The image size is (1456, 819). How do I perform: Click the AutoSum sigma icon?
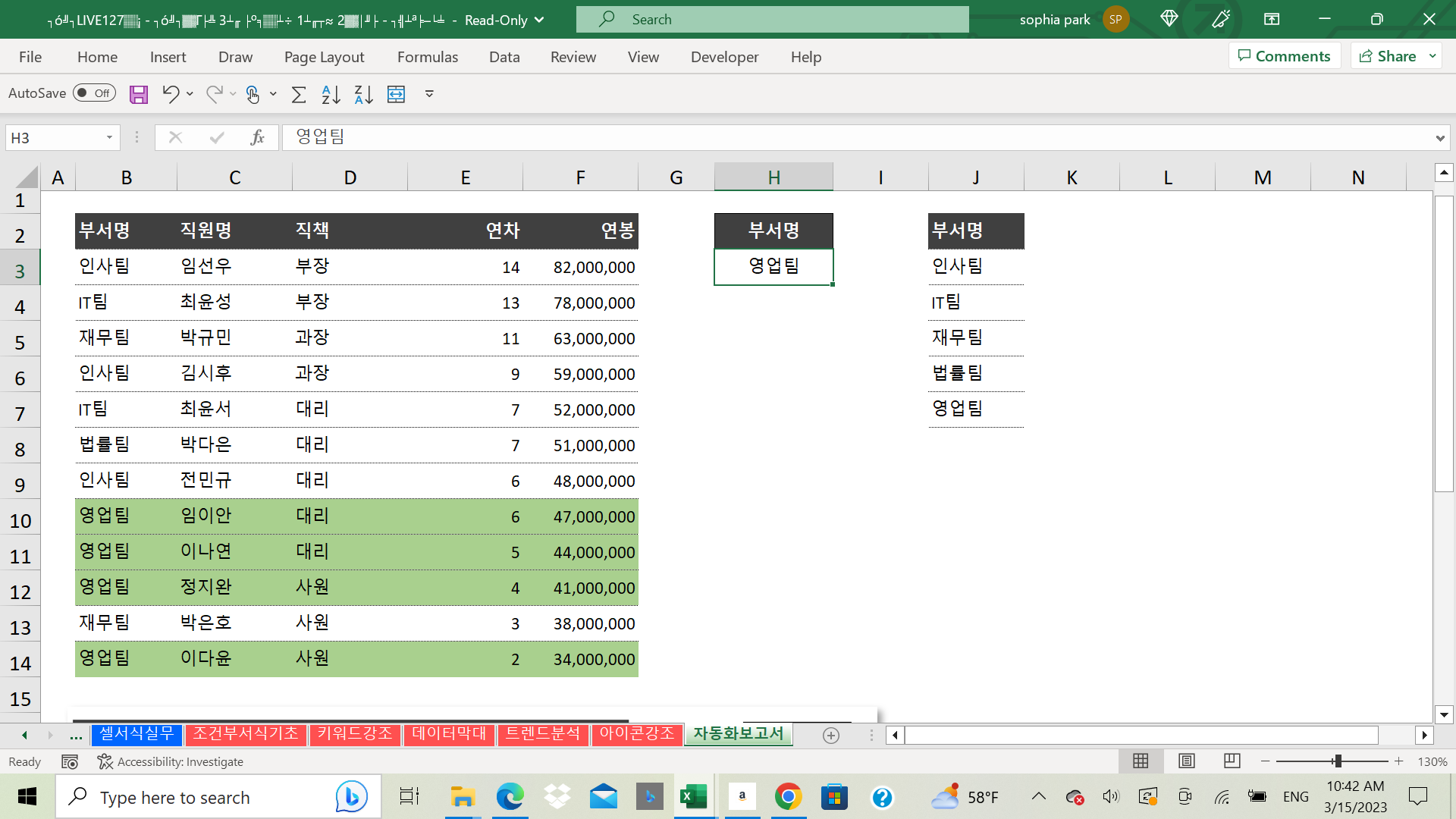[x=299, y=94]
